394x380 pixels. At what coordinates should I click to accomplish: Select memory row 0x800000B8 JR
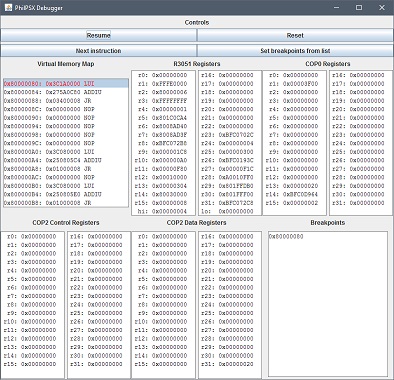point(66,203)
